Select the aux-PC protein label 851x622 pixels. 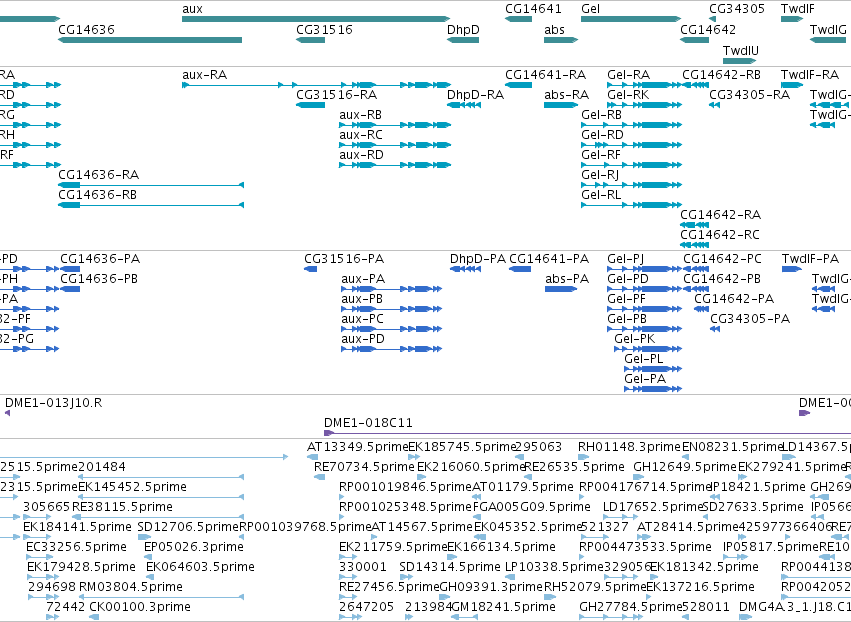[x=362, y=319]
